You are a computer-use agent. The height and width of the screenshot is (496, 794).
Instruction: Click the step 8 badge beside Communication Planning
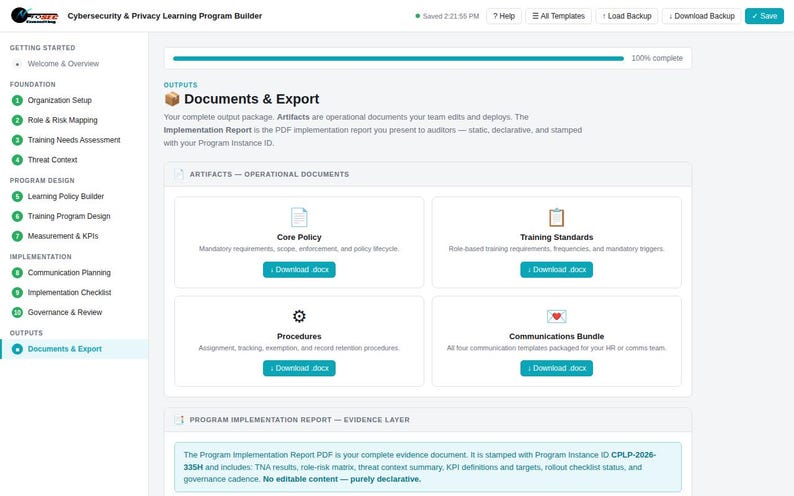tap(17, 273)
